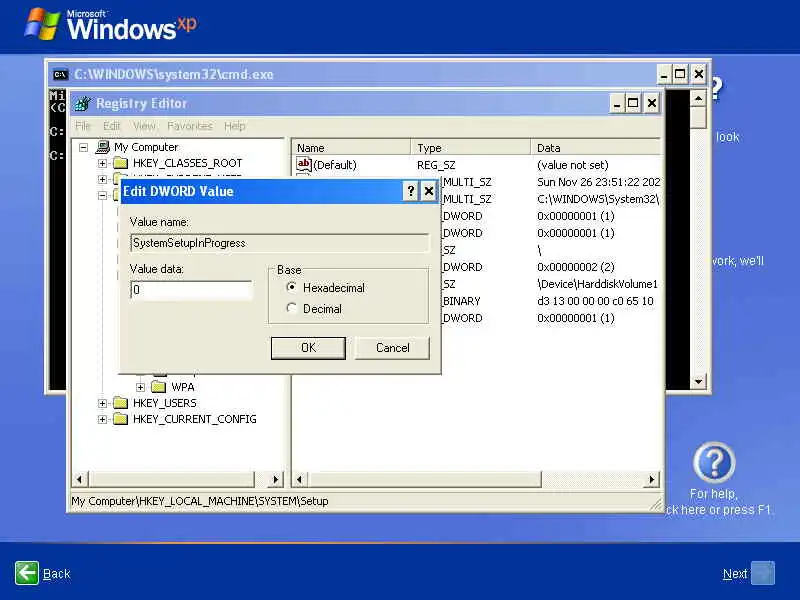800x600 pixels.
Task: Select the My Computer tree label
Action: pos(146,147)
